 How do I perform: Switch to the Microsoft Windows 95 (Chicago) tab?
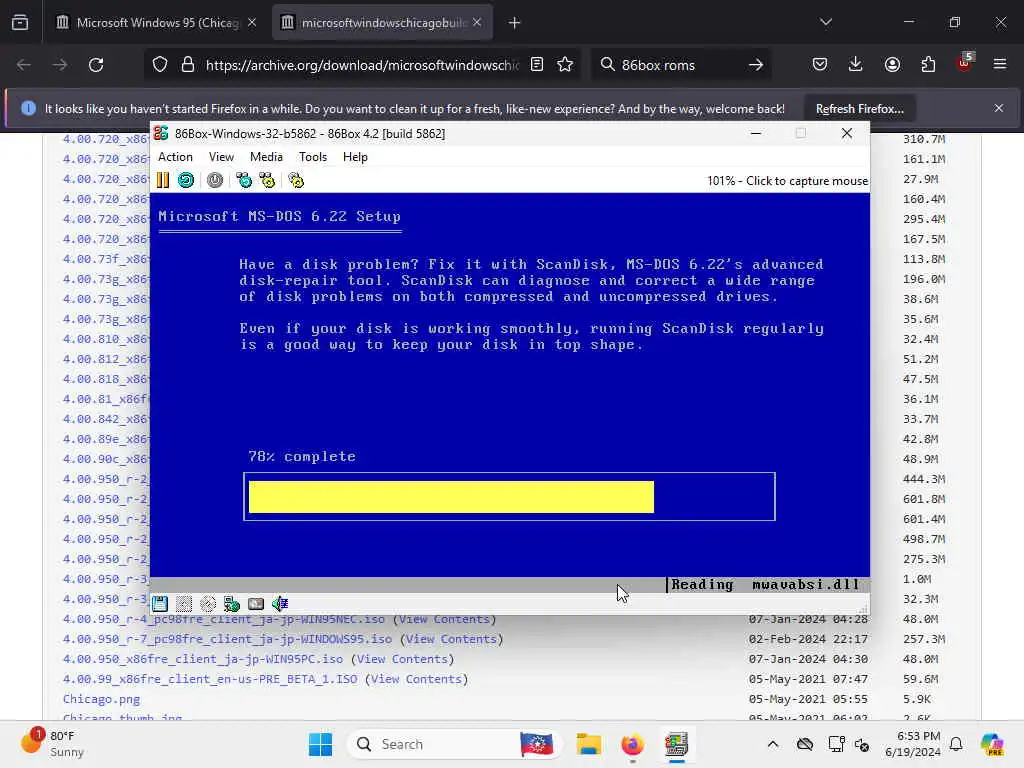click(x=157, y=23)
